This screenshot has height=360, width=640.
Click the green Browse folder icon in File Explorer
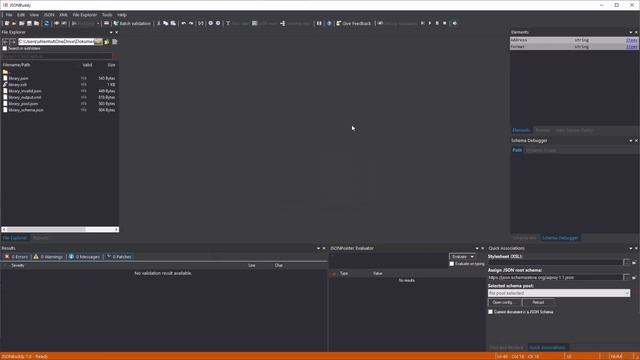[x=107, y=42]
